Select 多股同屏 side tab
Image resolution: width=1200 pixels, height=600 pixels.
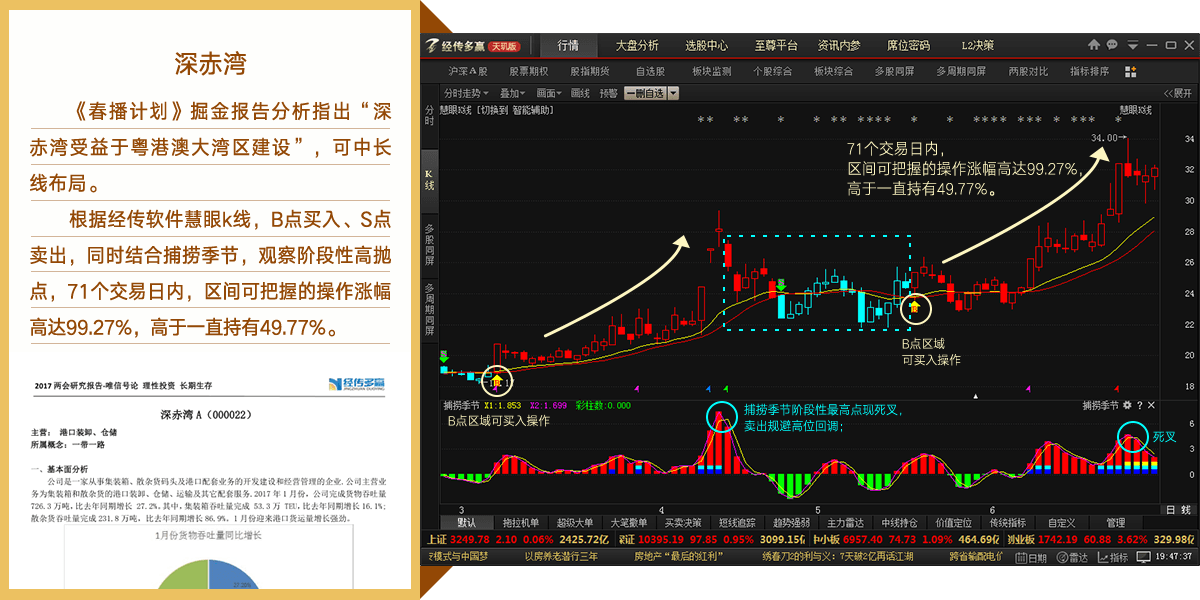click(430, 244)
